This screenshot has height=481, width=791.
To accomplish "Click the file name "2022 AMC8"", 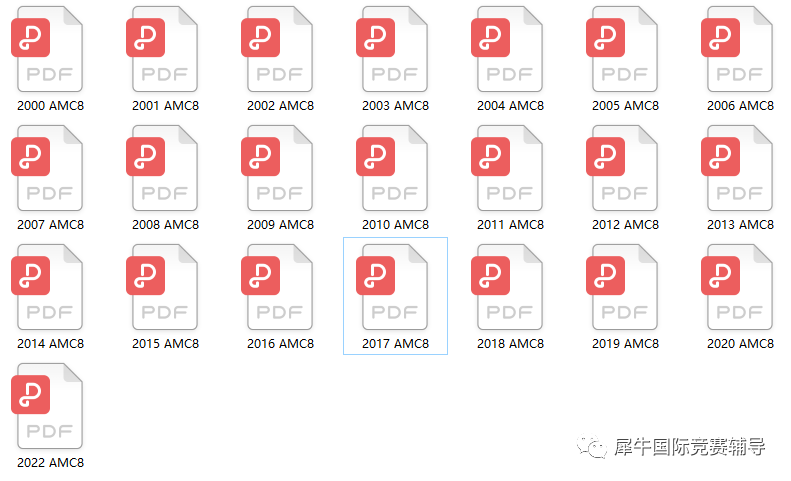I will coord(50,463).
